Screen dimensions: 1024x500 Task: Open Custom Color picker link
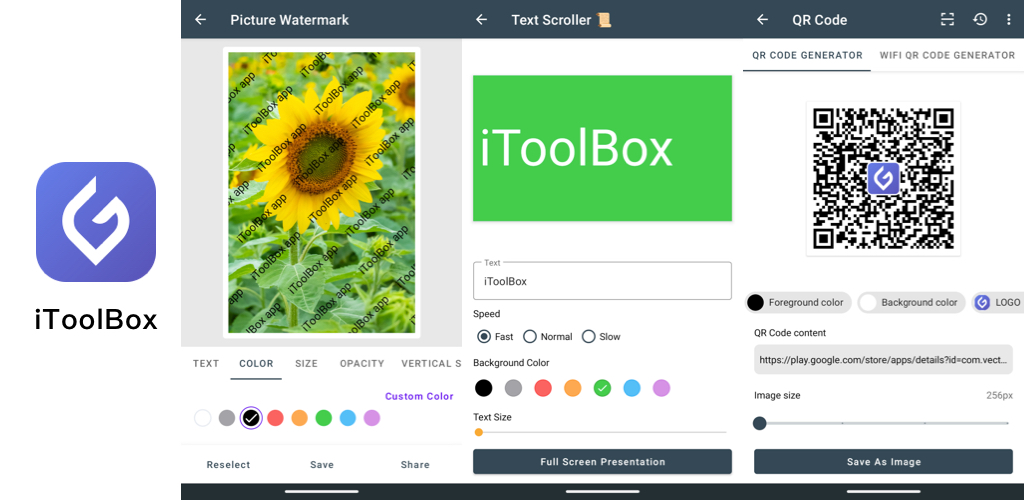pos(419,396)
